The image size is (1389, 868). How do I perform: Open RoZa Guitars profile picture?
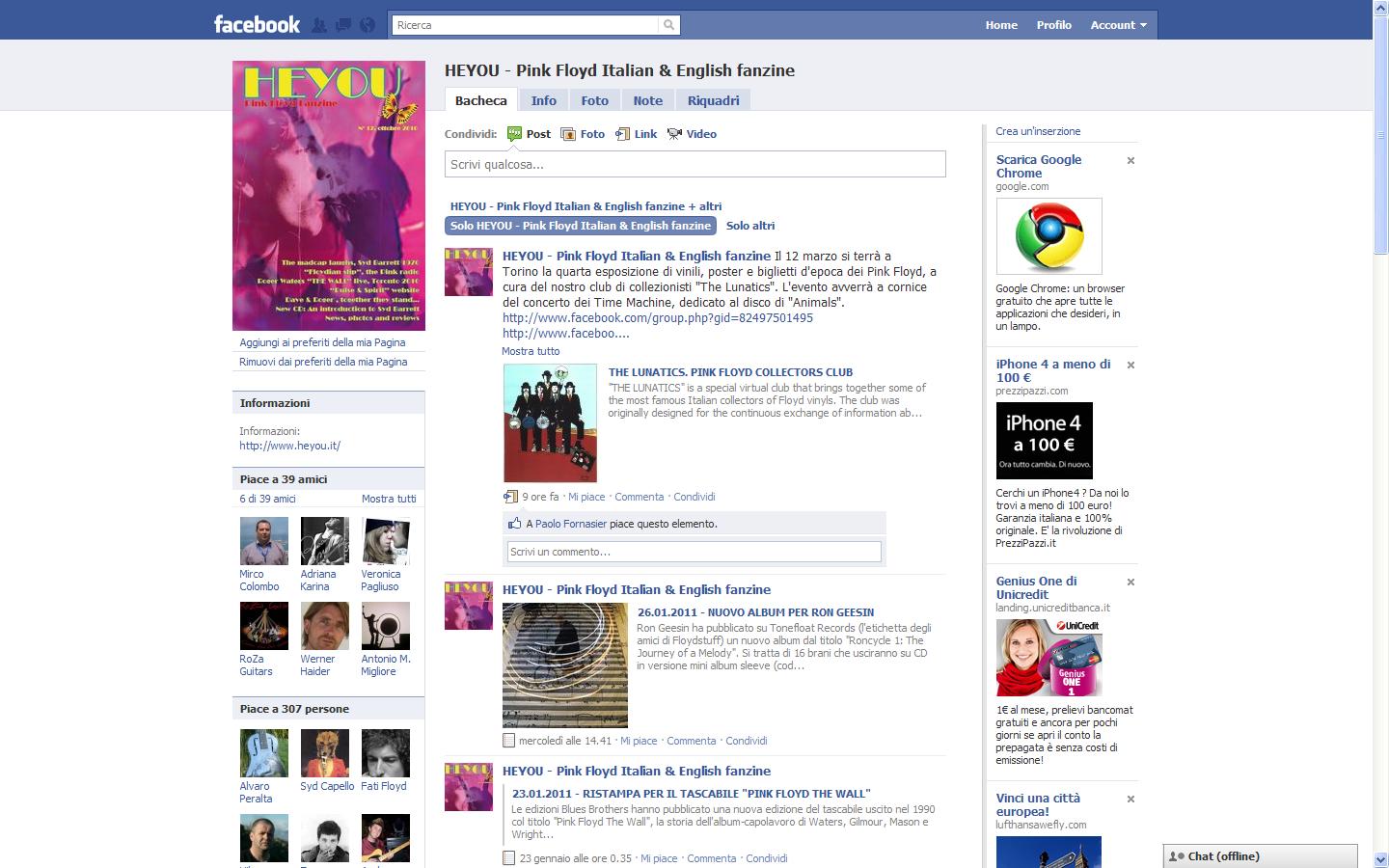click(x=264, y=626)
